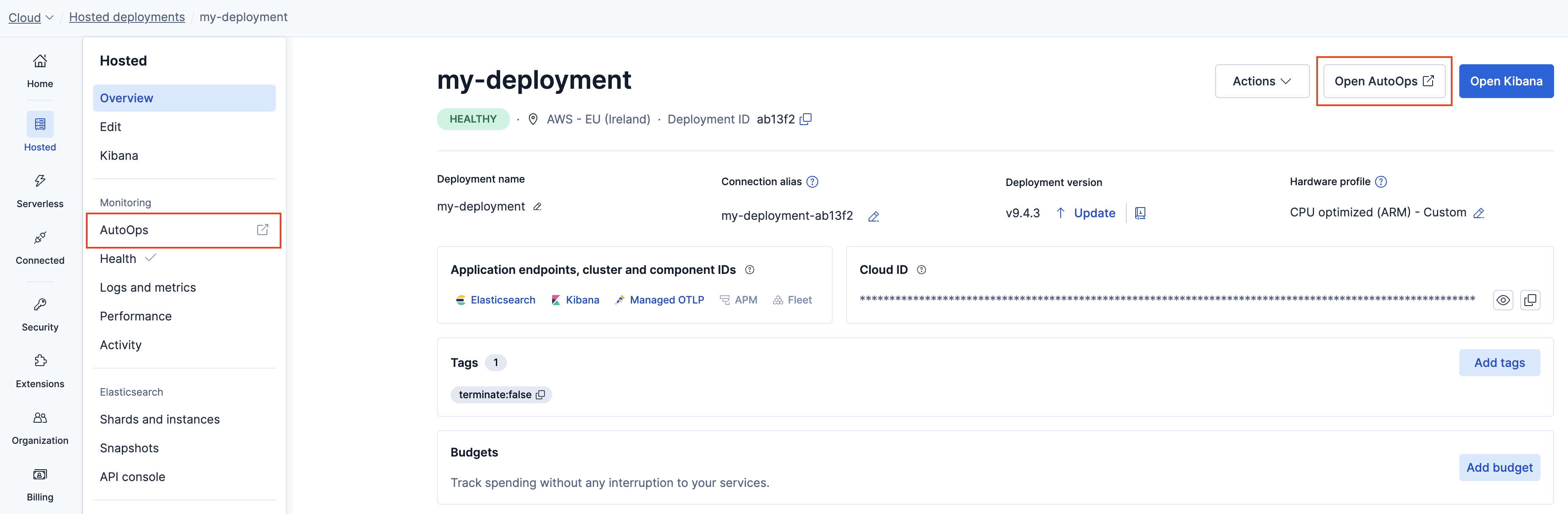
Task: Open the Serverless section icon
Action: (40, 180)
